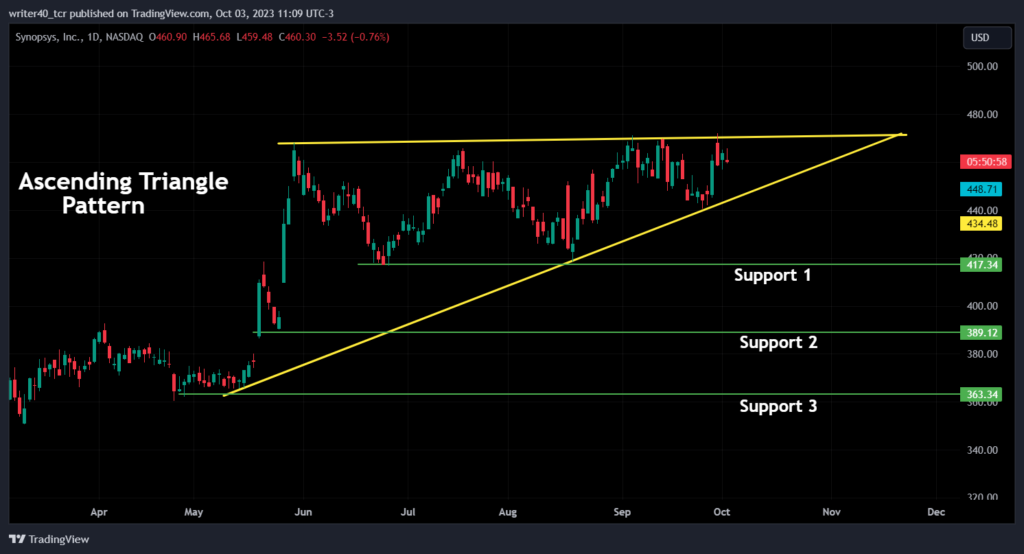Viewport: 1024px width, 554px height.
Task: Select the 389.12 support price label
Action: (981, 333)
